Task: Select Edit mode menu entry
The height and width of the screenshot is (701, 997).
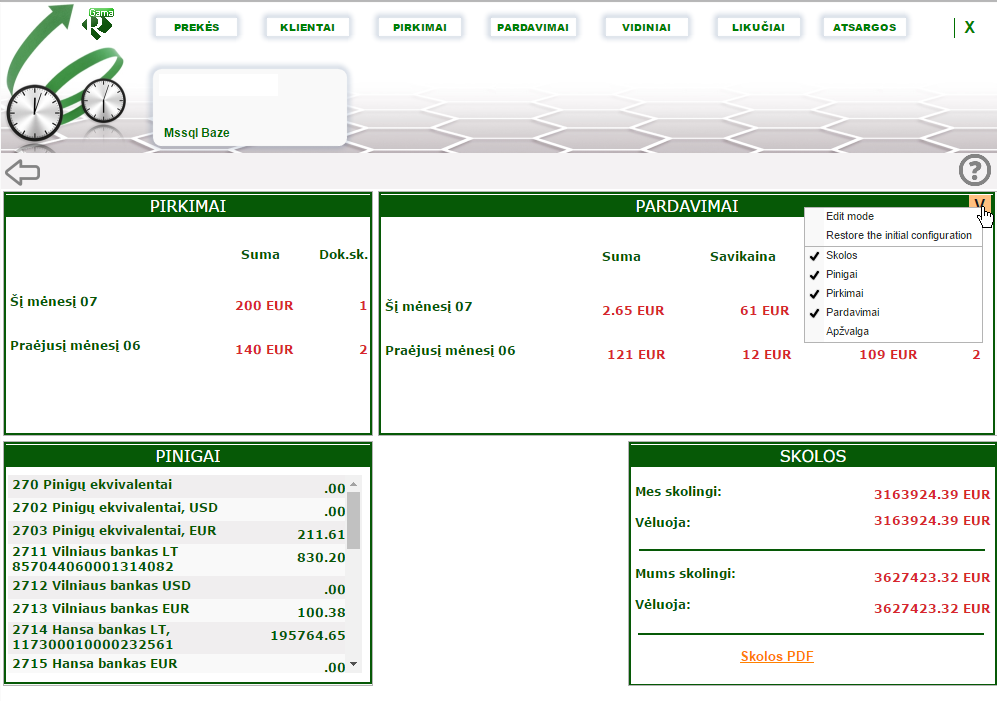Action: (849, 217)
